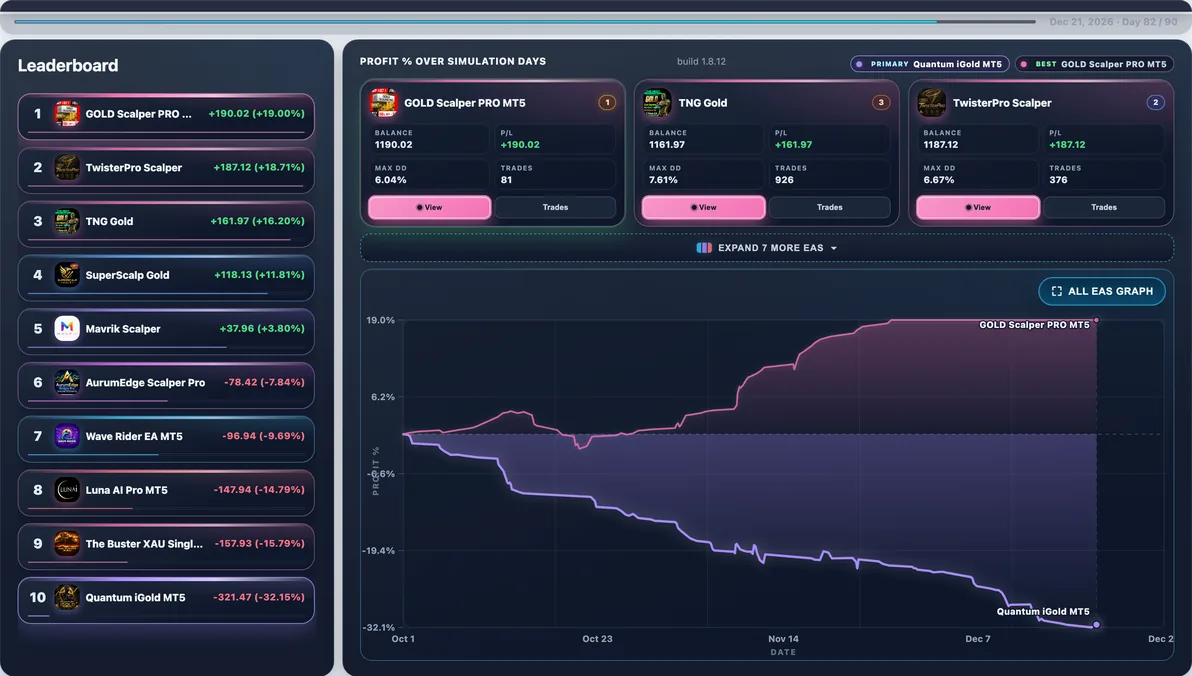
Task: Select leaderboard row 7 Wave Rider EA
Action: (166, 439)
